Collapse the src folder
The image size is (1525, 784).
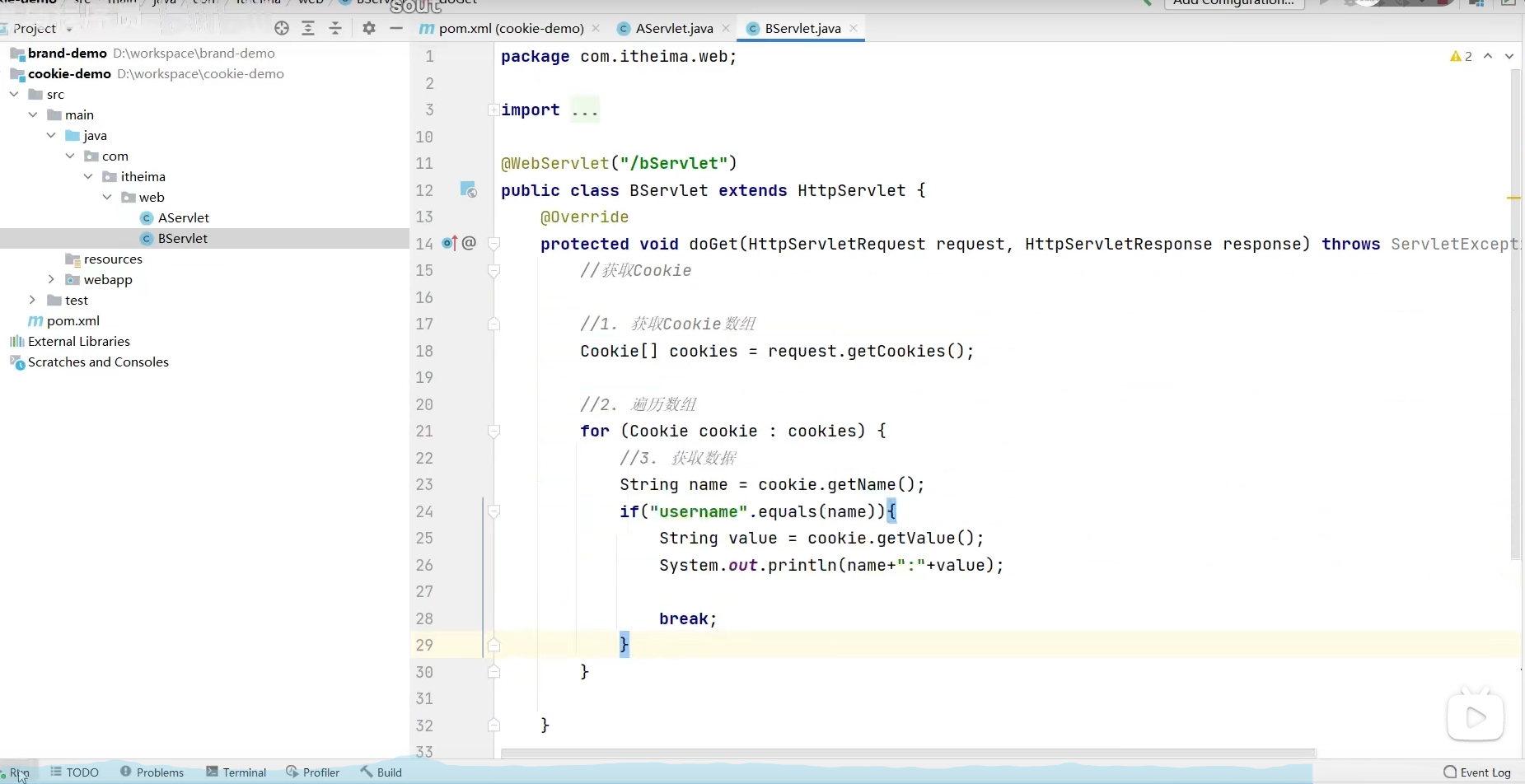tap(14, 95)
